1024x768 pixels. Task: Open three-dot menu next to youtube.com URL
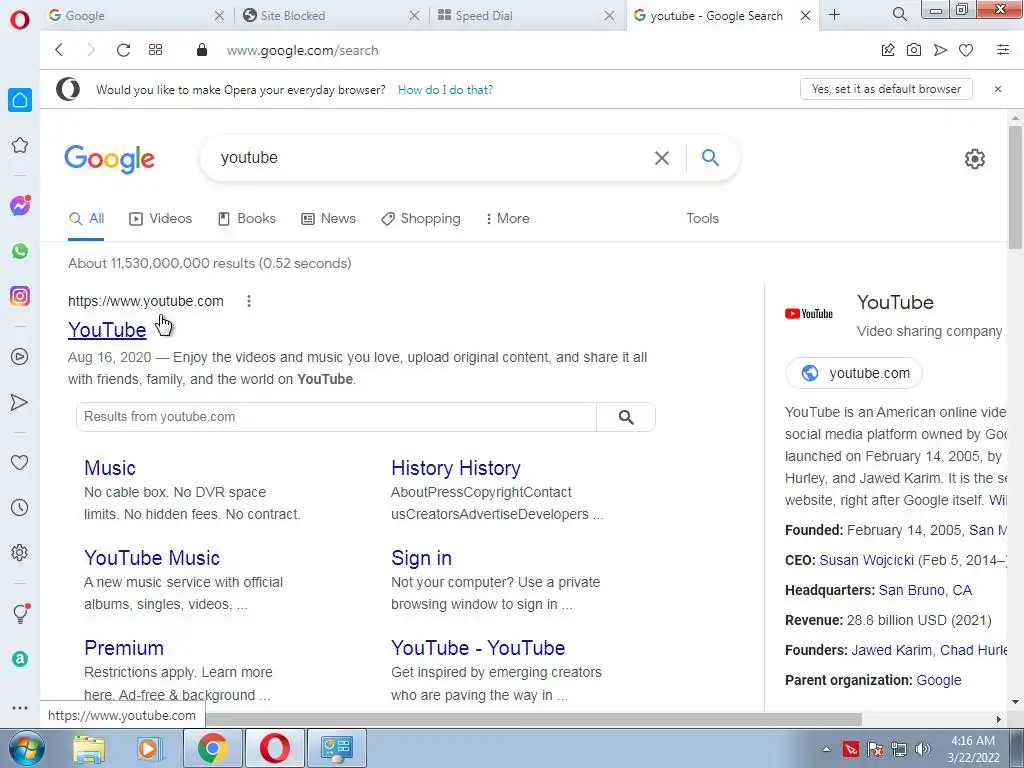249,301
